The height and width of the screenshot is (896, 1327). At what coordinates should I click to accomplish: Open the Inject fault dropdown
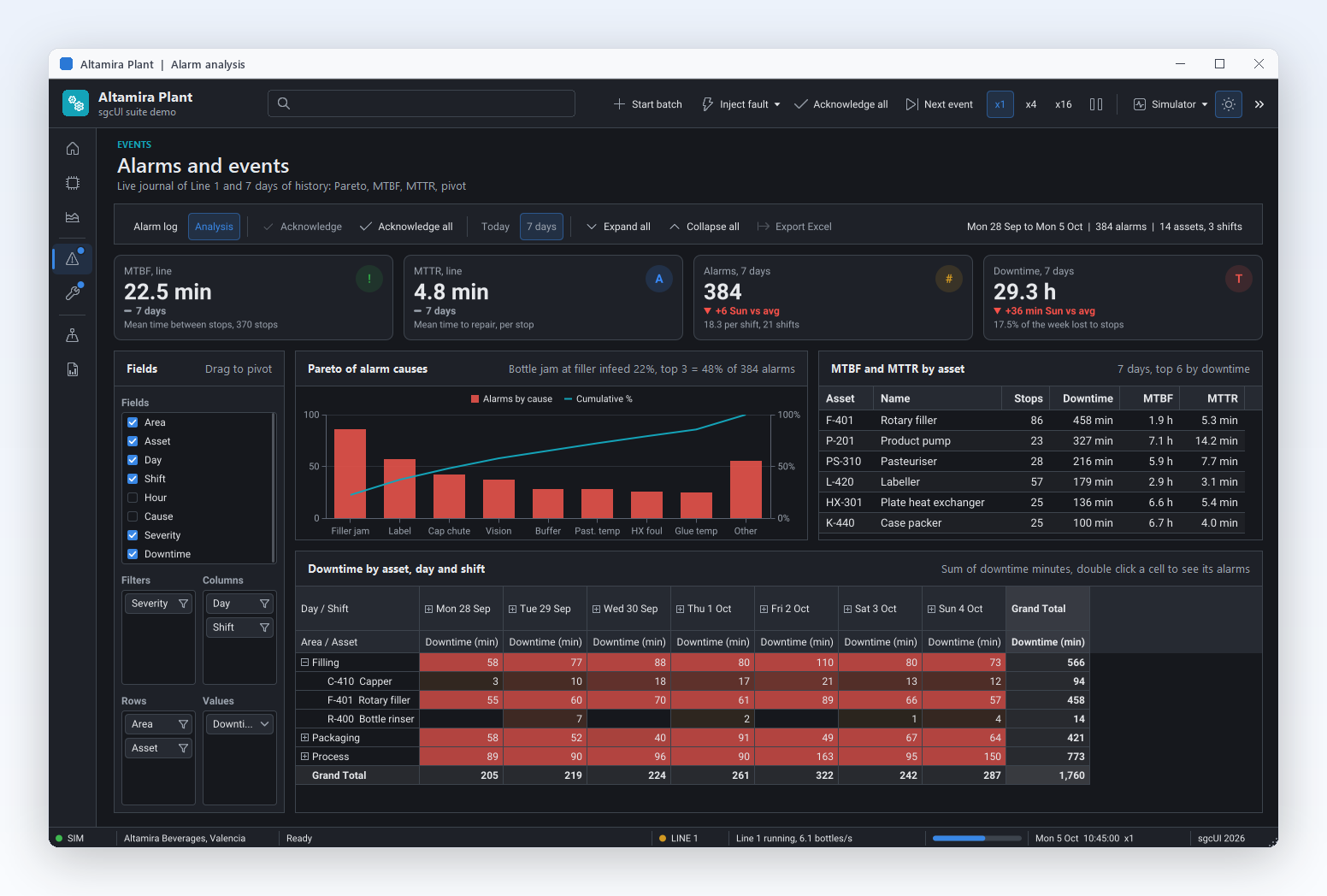coord(741,104)
